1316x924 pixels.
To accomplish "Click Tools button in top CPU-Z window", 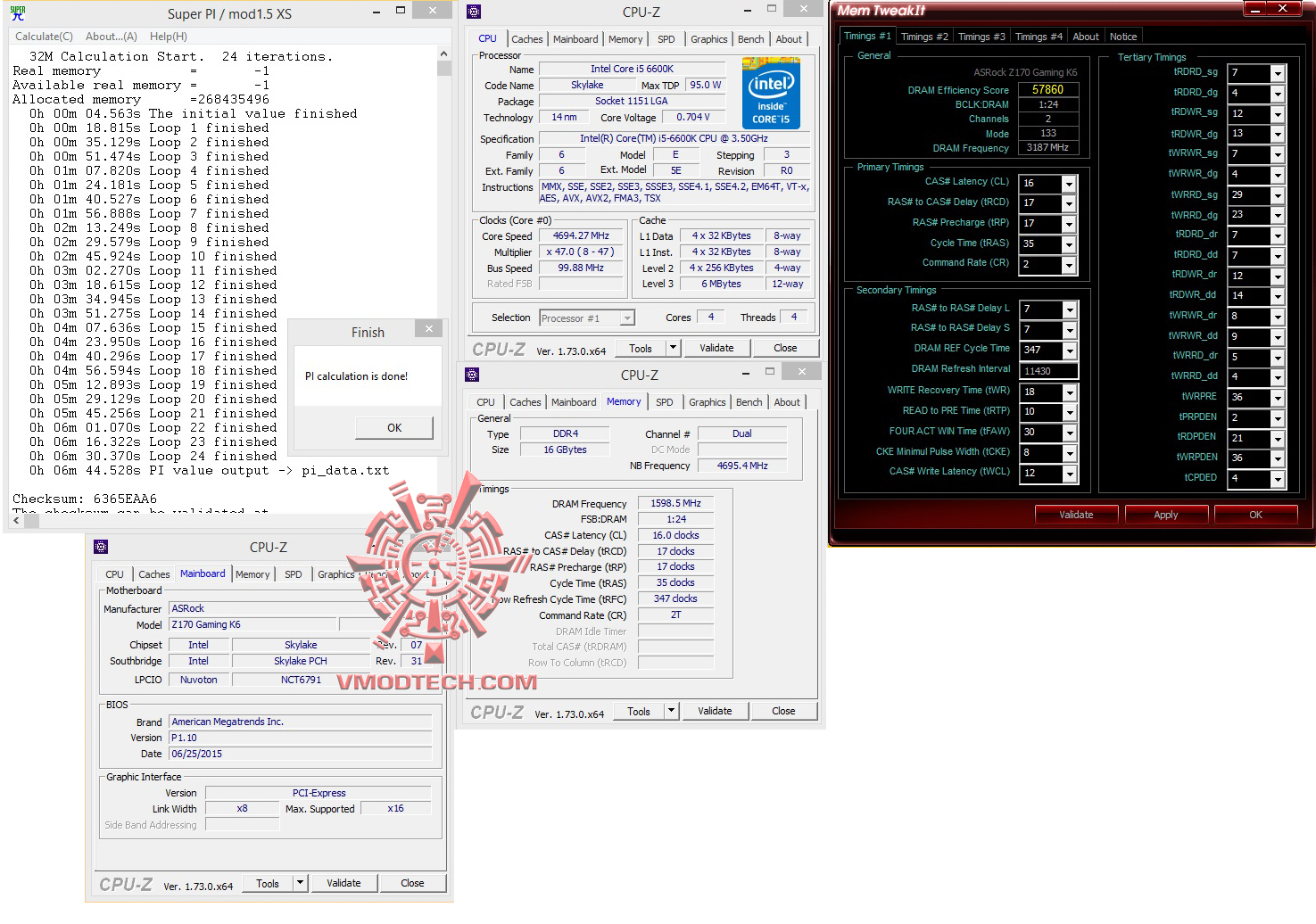I will [x=641, y=349].
